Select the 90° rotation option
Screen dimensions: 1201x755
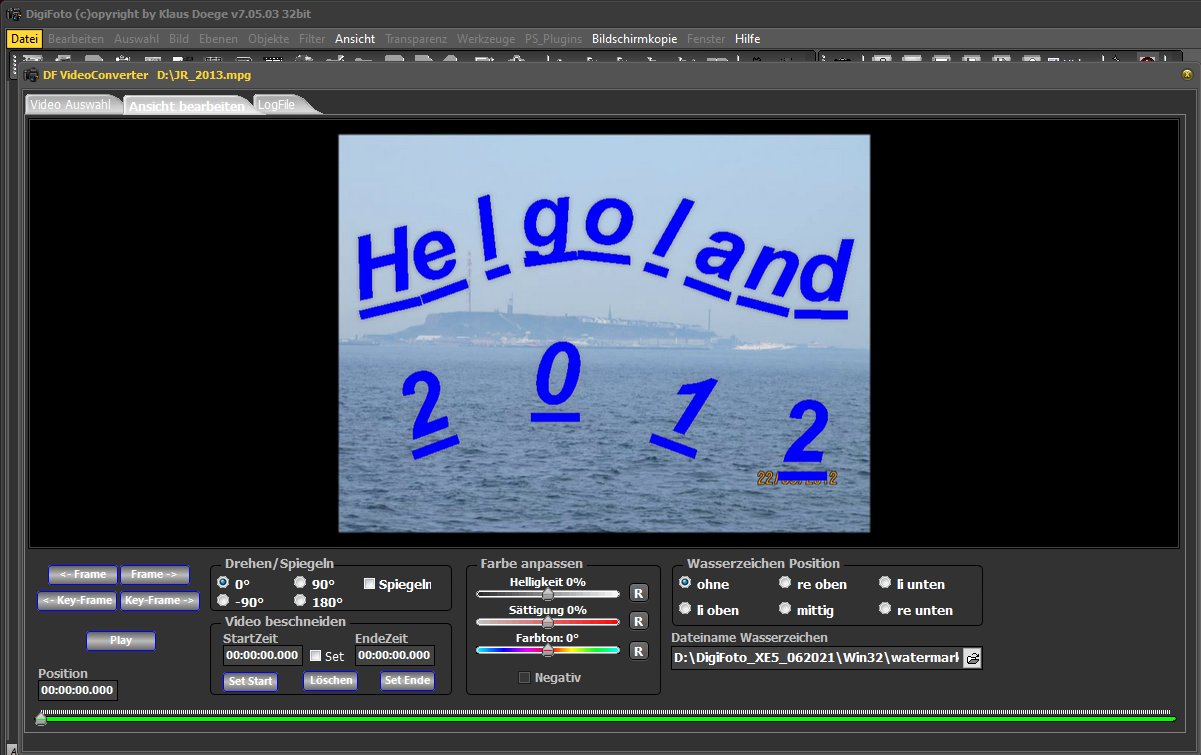(300, 583)
